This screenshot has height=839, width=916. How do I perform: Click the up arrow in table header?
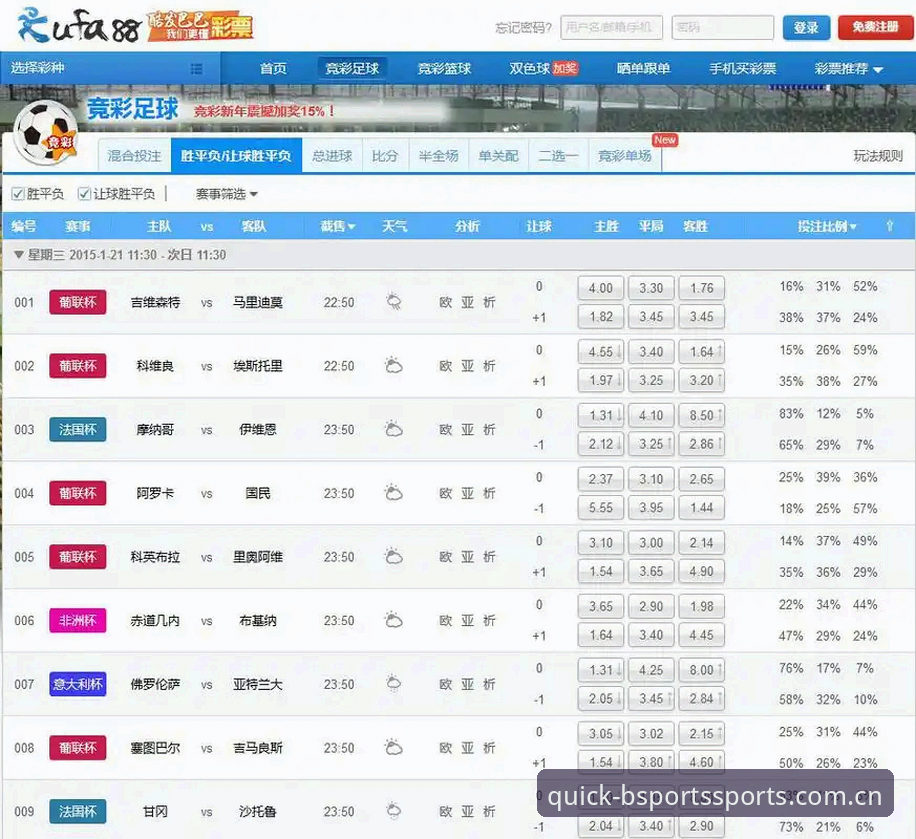point(890,226)
